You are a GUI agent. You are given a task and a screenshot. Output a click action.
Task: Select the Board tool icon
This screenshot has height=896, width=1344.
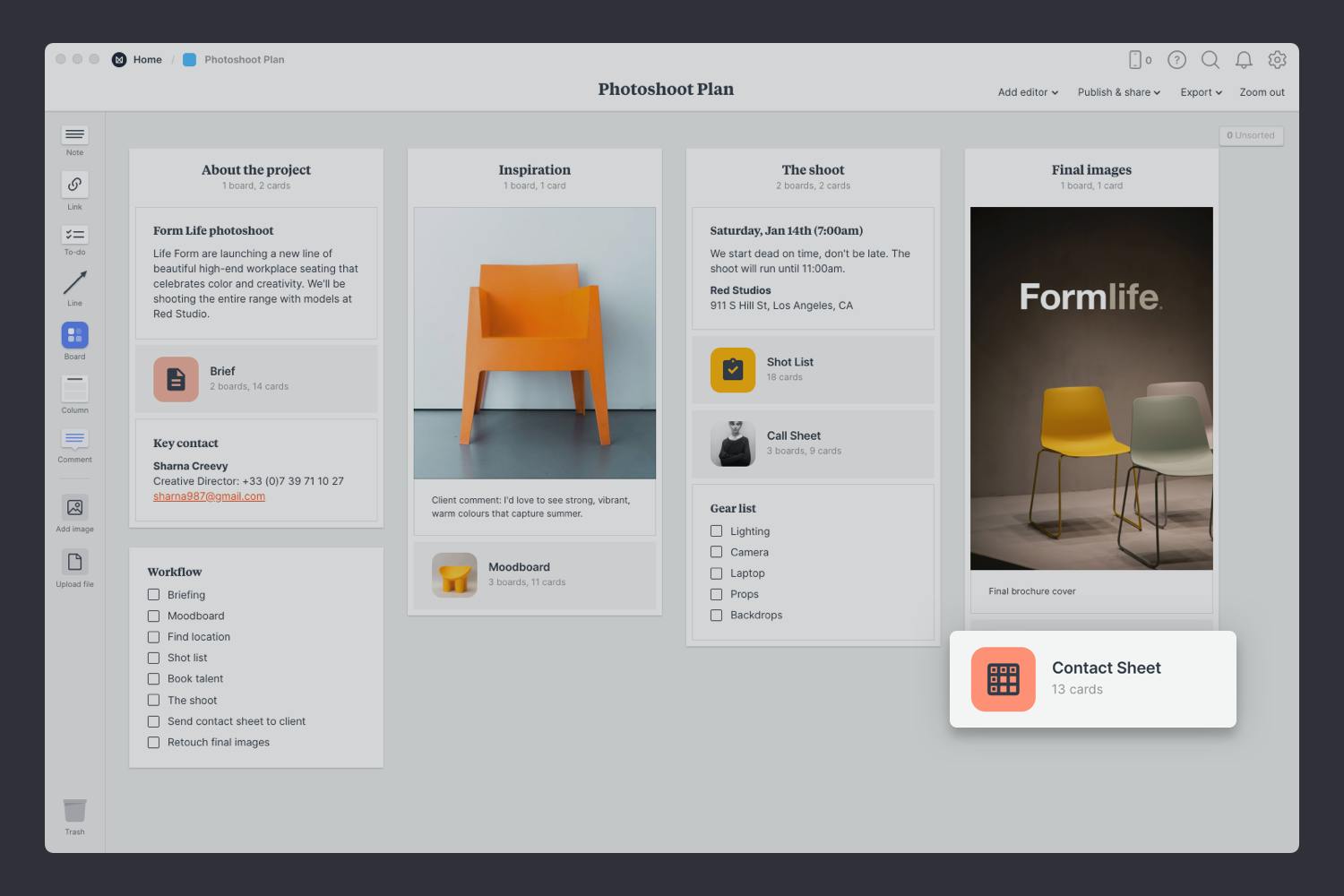[74, 335]
